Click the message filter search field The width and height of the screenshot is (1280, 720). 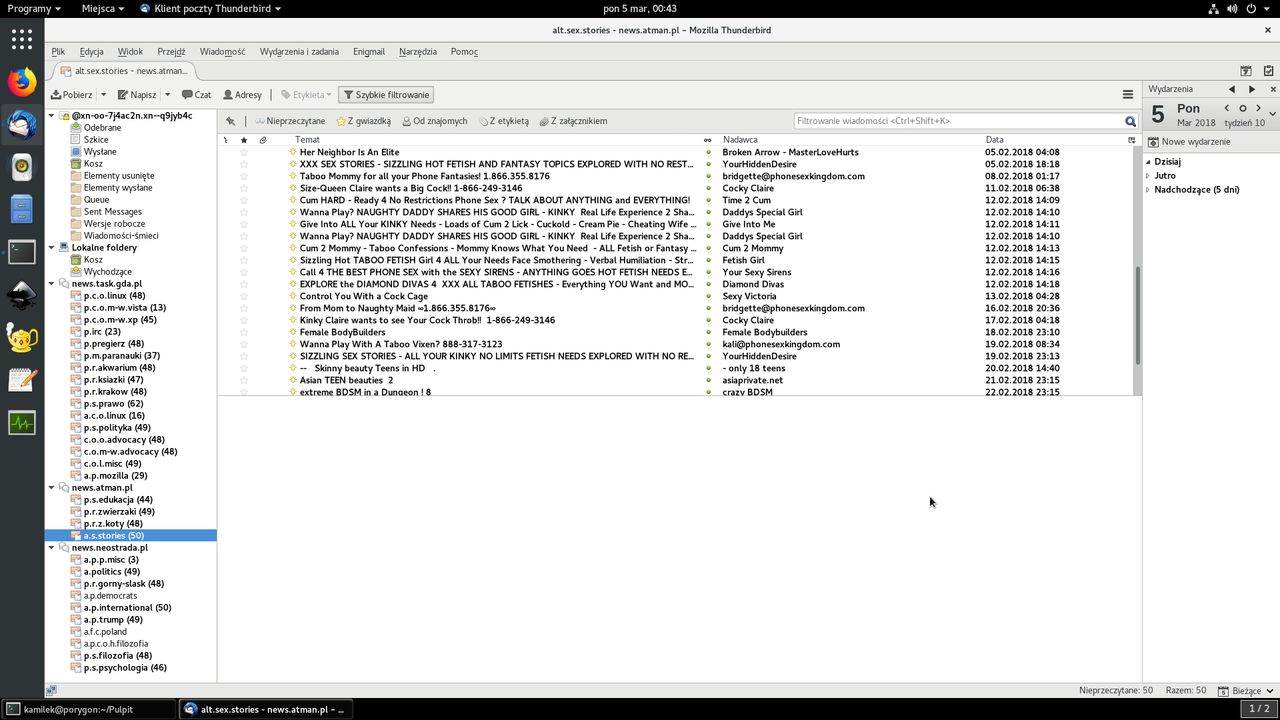[x=957, y=121]
